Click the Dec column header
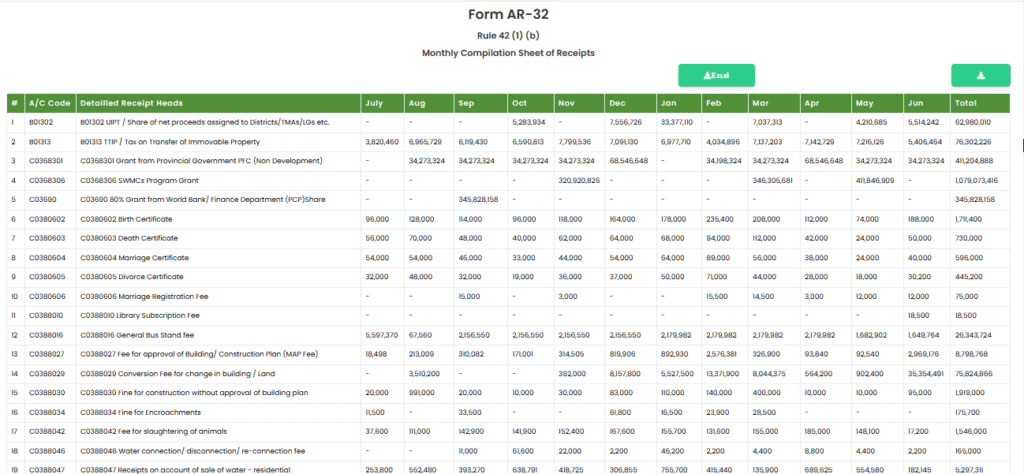The height and width of the screenshot is (474, 1024). pos(617,103)
